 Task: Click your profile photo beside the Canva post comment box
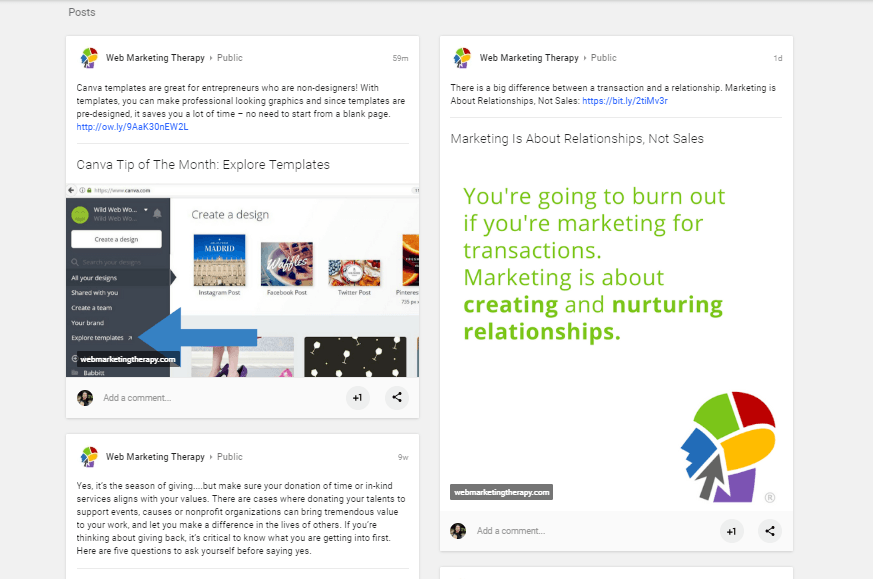85,398
